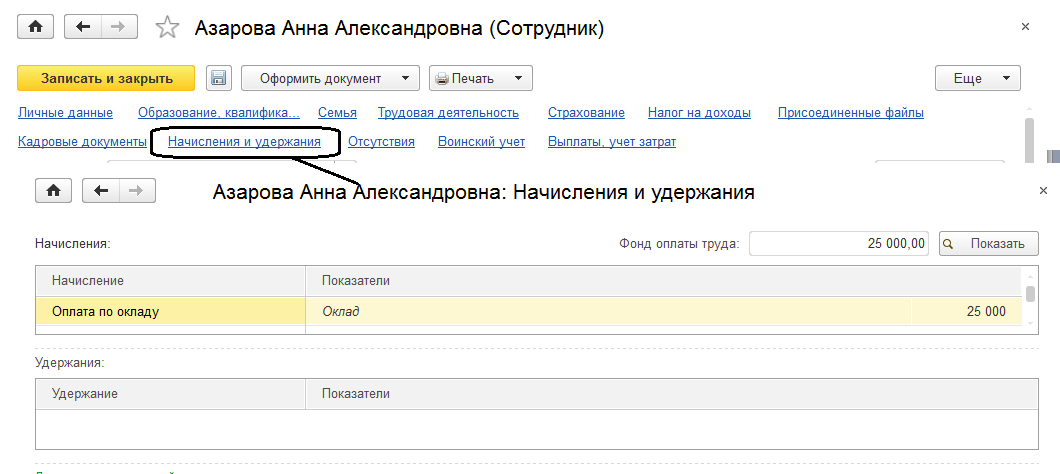Image resolution: width=1060 pixels, height=474 pixels.
Task: Open Воинский учет section
Action: tap(481, 142)
